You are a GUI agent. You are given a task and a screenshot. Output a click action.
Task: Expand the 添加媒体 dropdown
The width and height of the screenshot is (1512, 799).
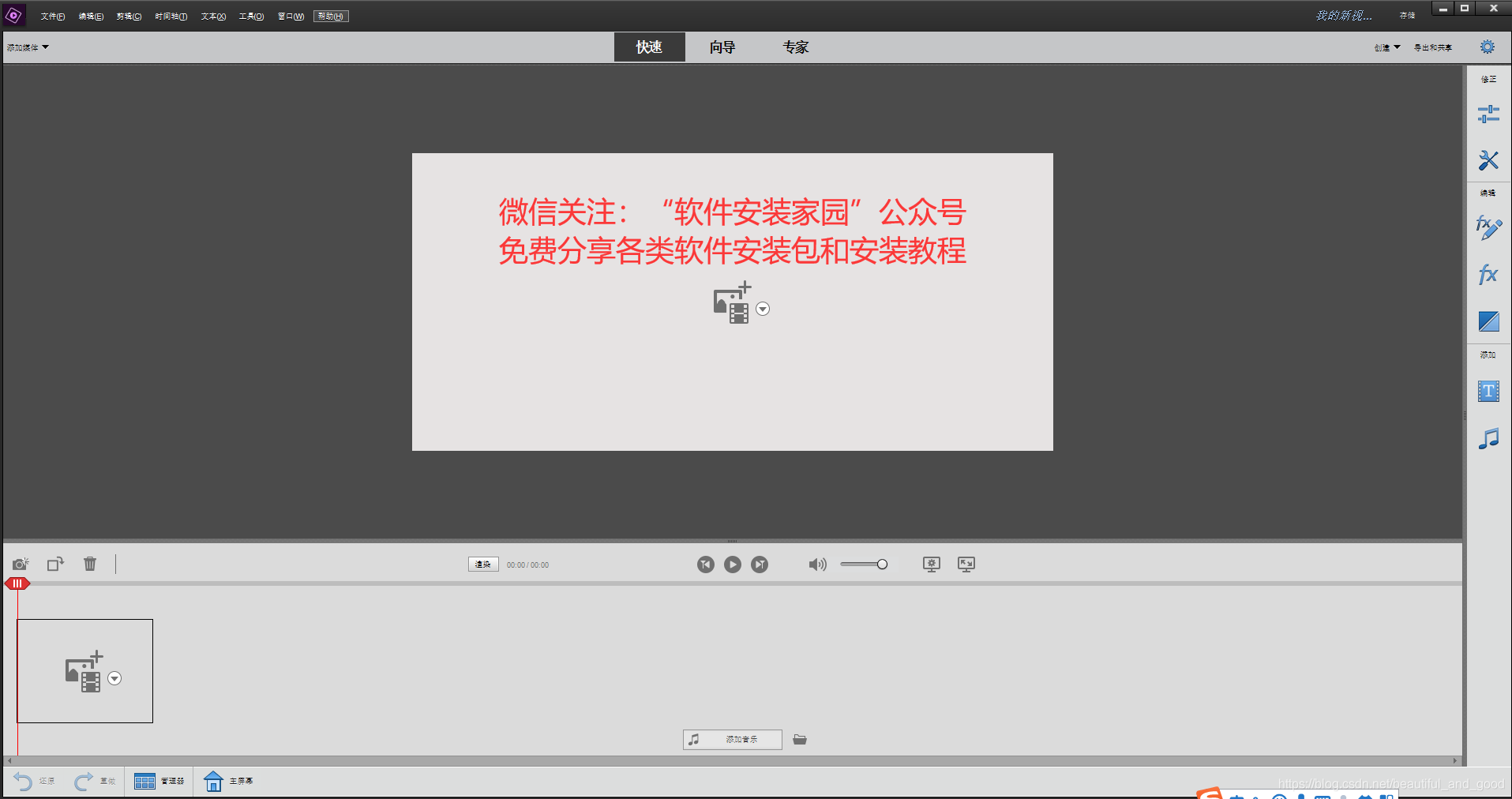tap(28, 47)
